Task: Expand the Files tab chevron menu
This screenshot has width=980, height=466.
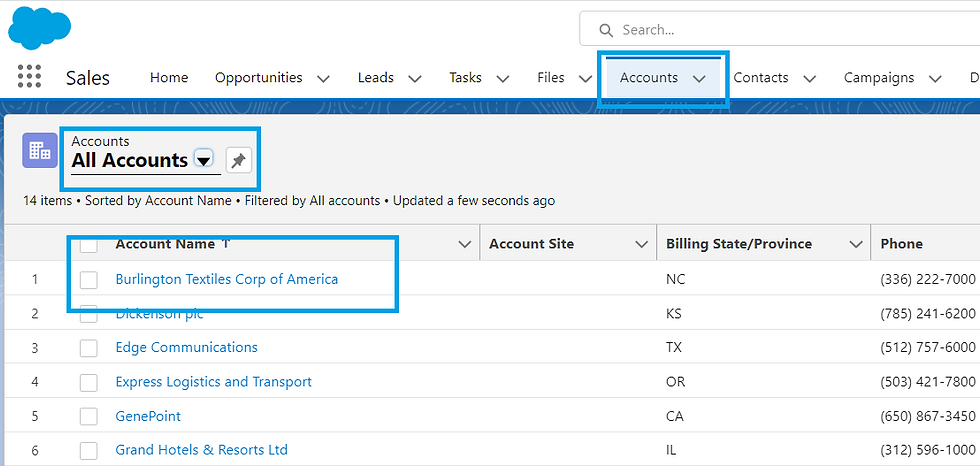Action: tap(585, 79)
